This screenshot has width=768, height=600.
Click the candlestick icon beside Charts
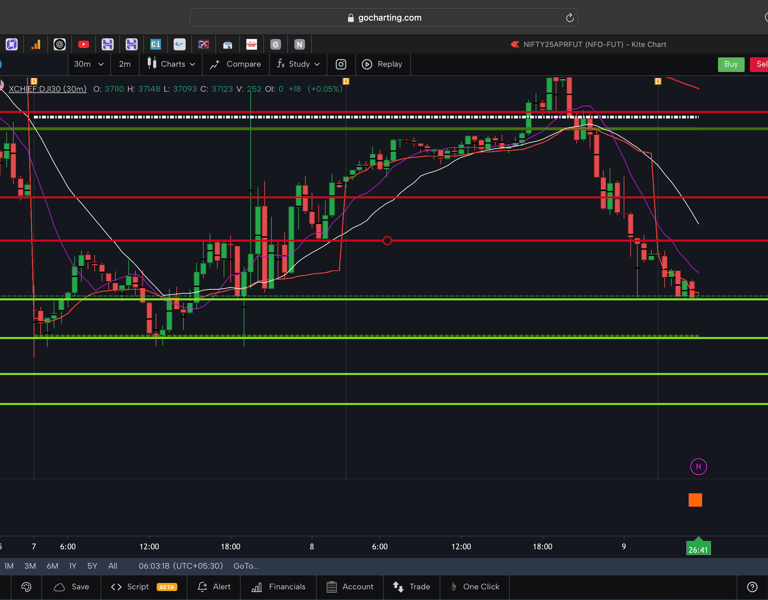[x=152, y=64]
